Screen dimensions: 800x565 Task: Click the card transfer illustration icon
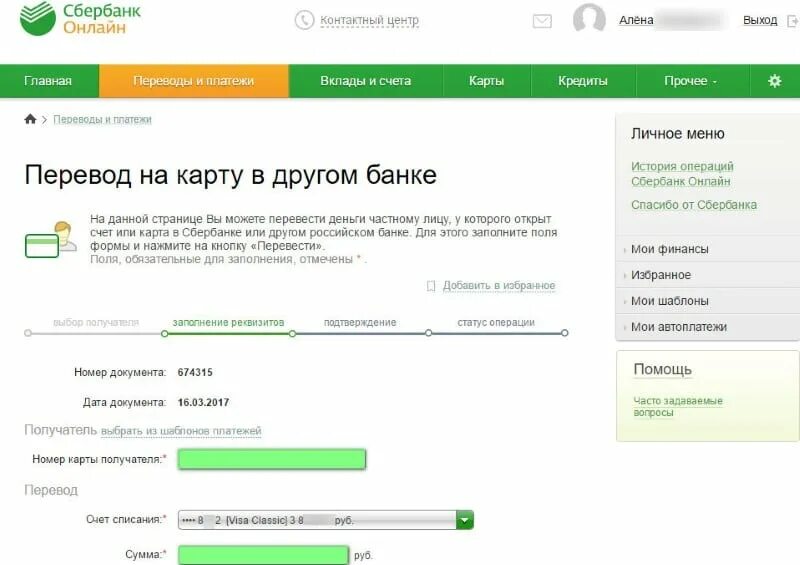(x=51, y=239)
